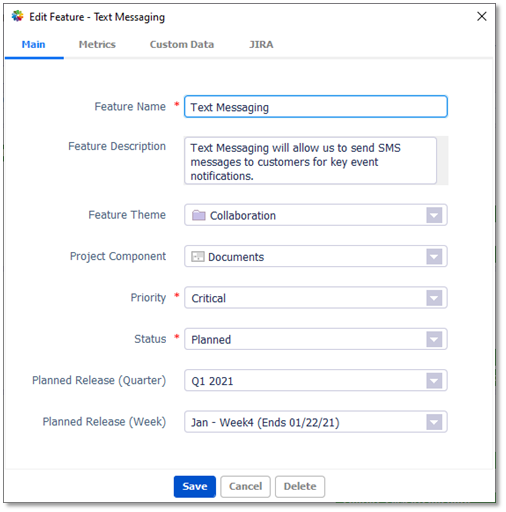Save the feature changes
Screen dimensions: 506x512
(x=195, y=486)
